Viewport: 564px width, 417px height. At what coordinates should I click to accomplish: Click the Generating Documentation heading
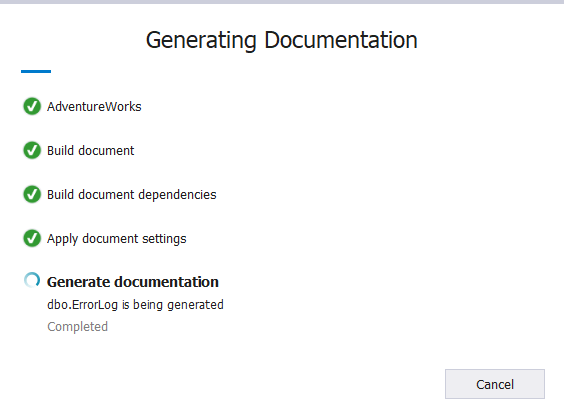(282, 40)
